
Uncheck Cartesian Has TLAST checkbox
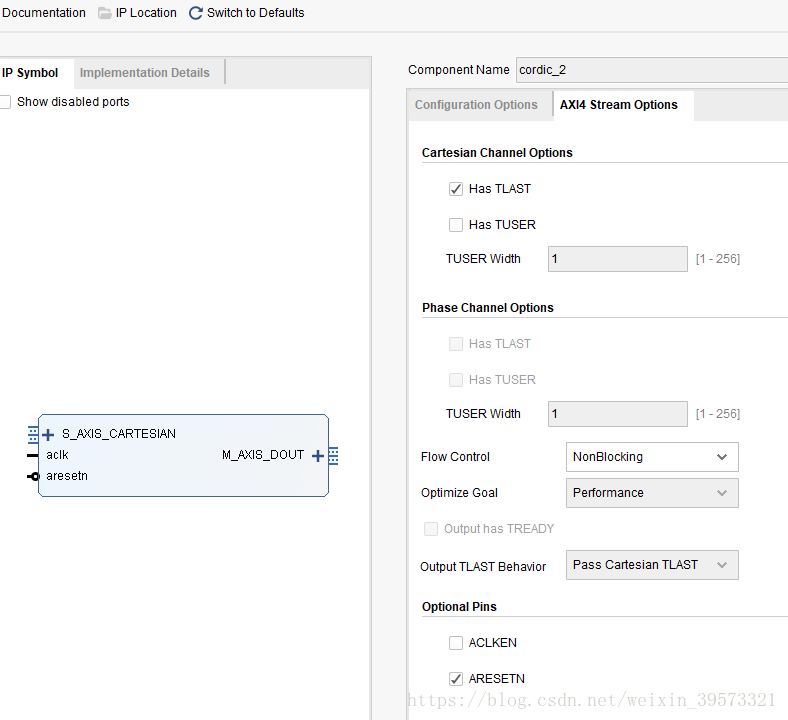coord(456,189)
